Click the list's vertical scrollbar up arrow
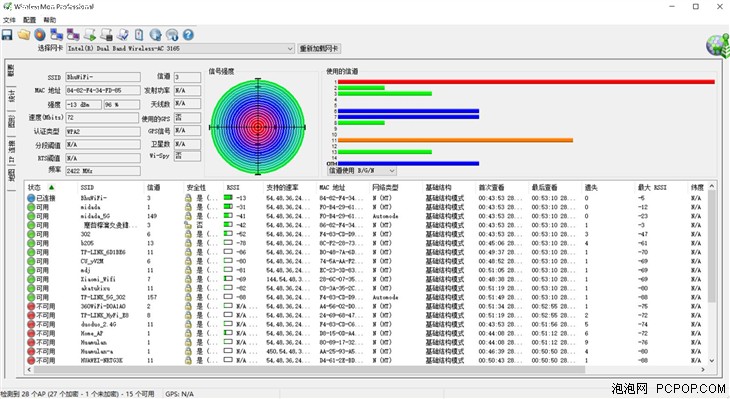Image resolution: width=730 pixels, height=399 pixels. (x=712, y=186)
